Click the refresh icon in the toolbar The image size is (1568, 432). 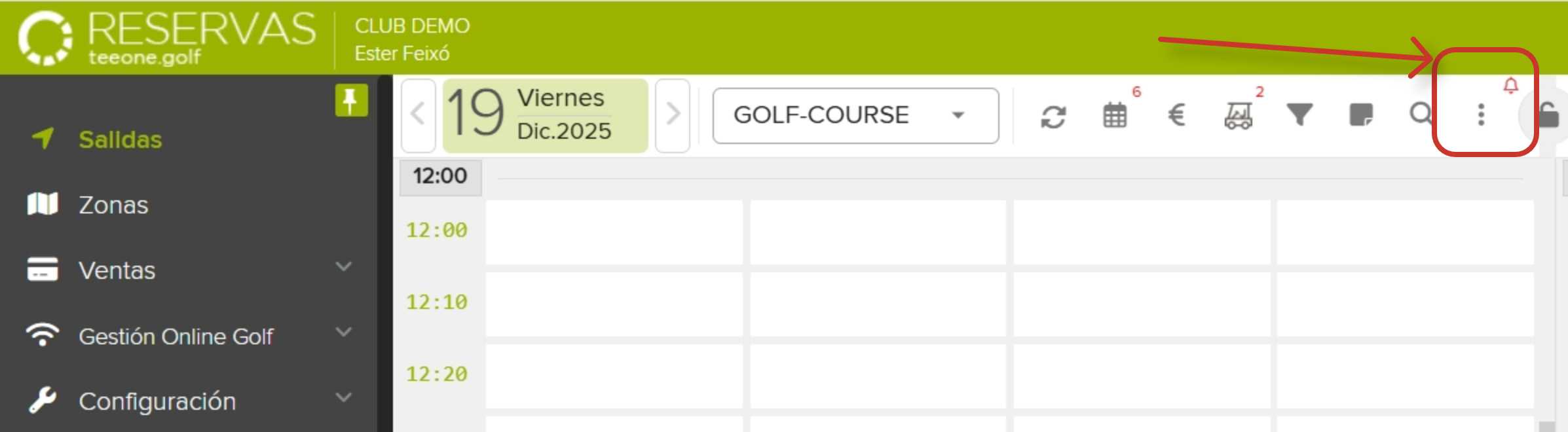[1053, 117]
